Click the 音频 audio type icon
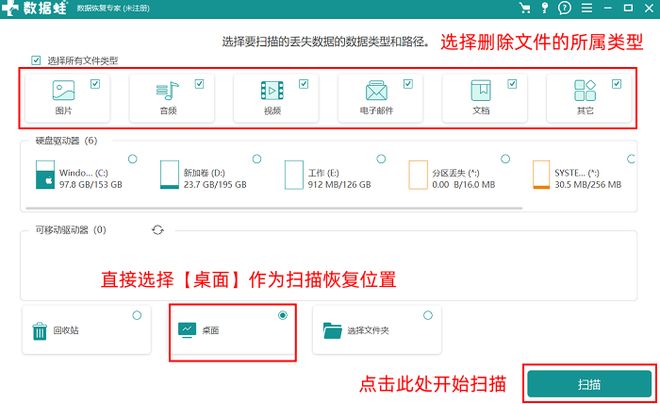This screenshot has width=660, height=404. click(x=167, y=90)
